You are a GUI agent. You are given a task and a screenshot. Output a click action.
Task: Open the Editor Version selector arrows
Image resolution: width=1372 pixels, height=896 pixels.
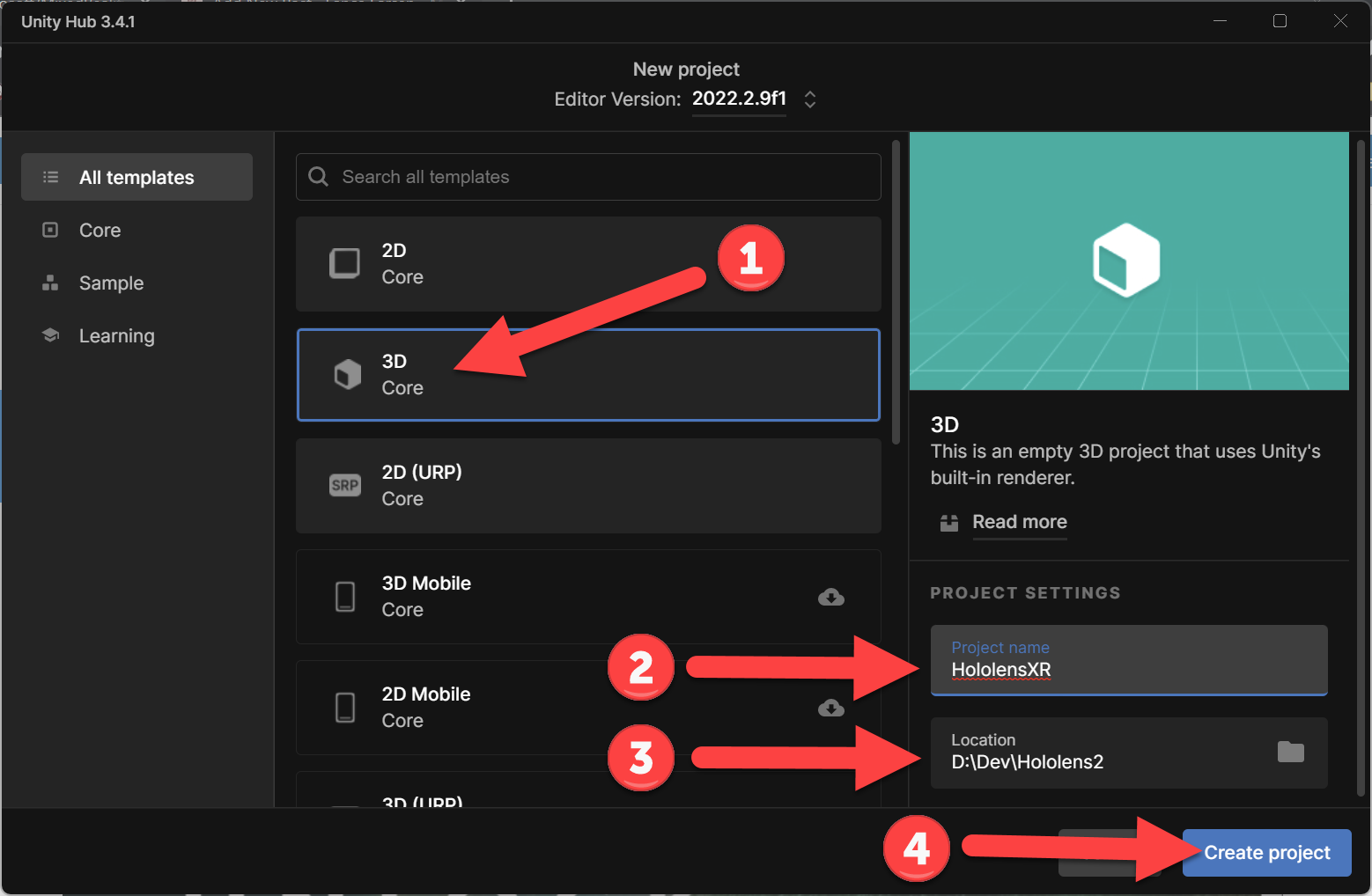pyautogui.click(x=810, y=99)
